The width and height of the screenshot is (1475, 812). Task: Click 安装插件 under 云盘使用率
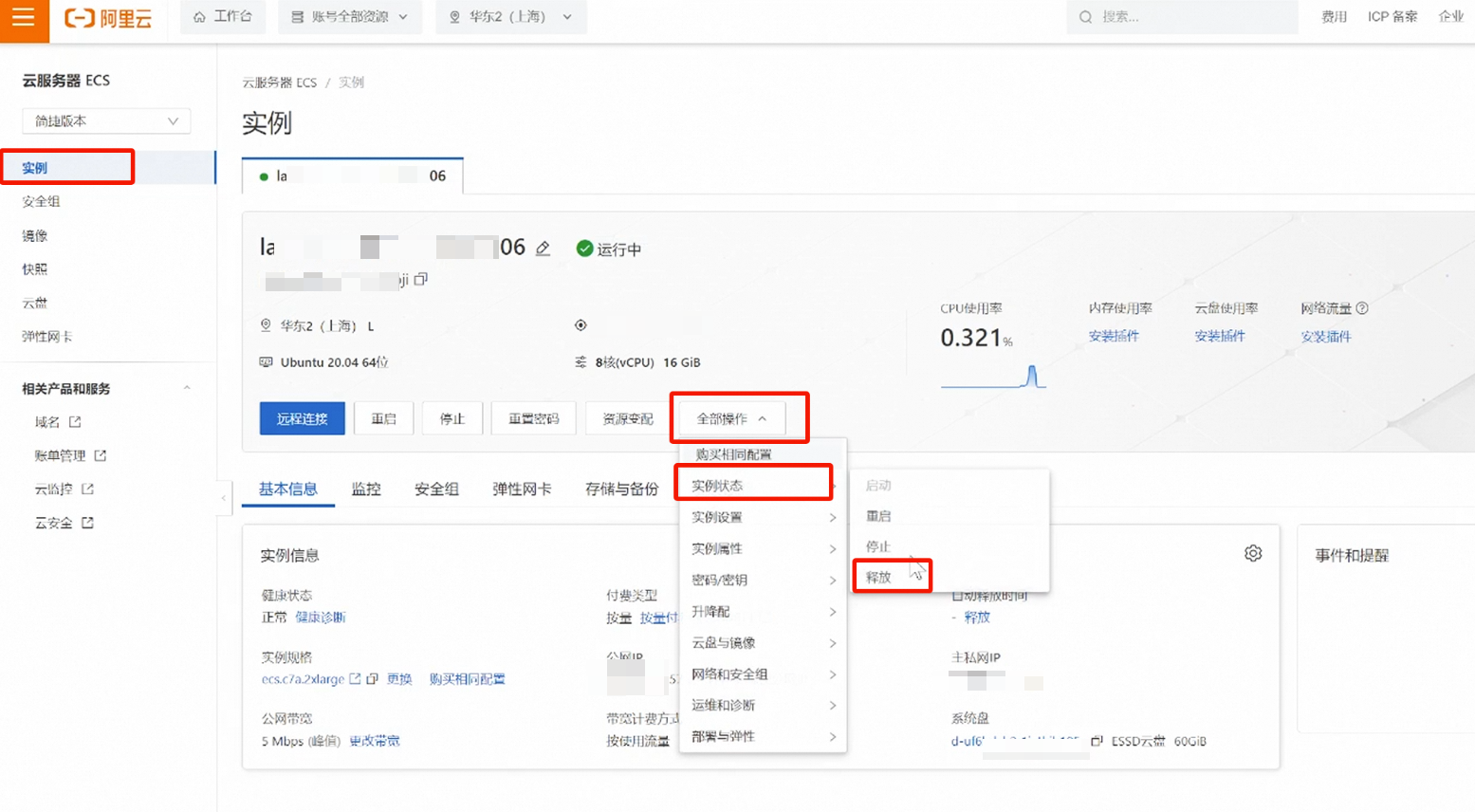click(x=1220, y=336)
